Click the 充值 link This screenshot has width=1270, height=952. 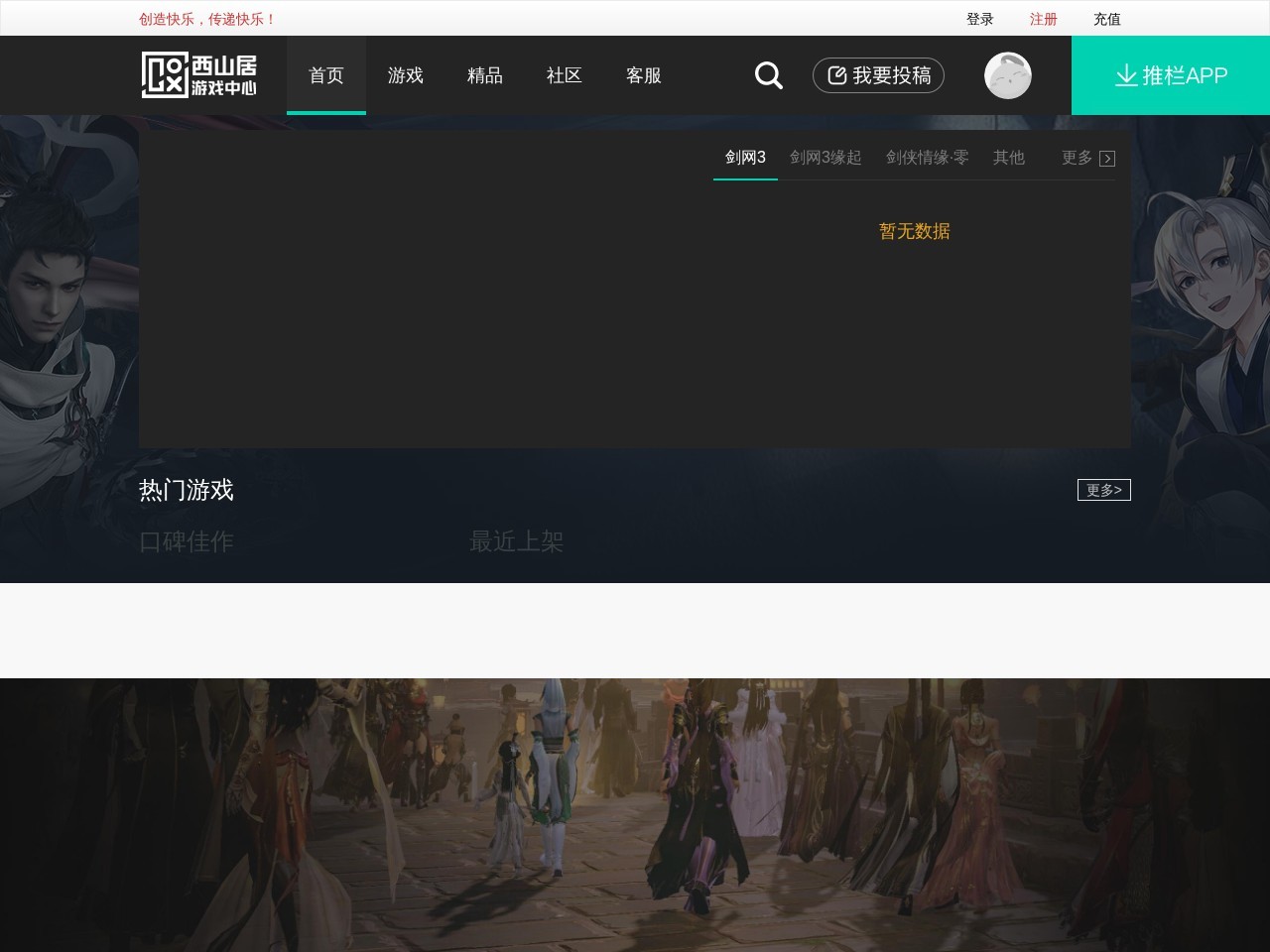click(x=1107, y=19)
